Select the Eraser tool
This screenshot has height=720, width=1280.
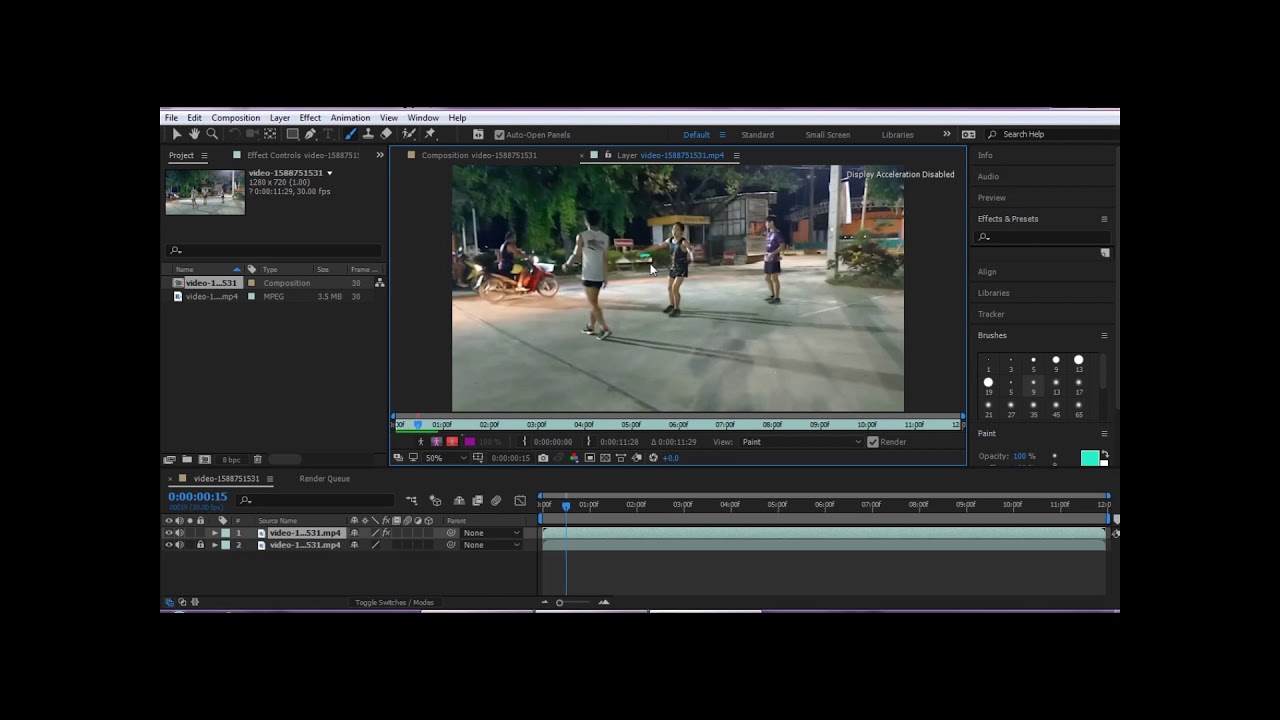click(386, 134)
